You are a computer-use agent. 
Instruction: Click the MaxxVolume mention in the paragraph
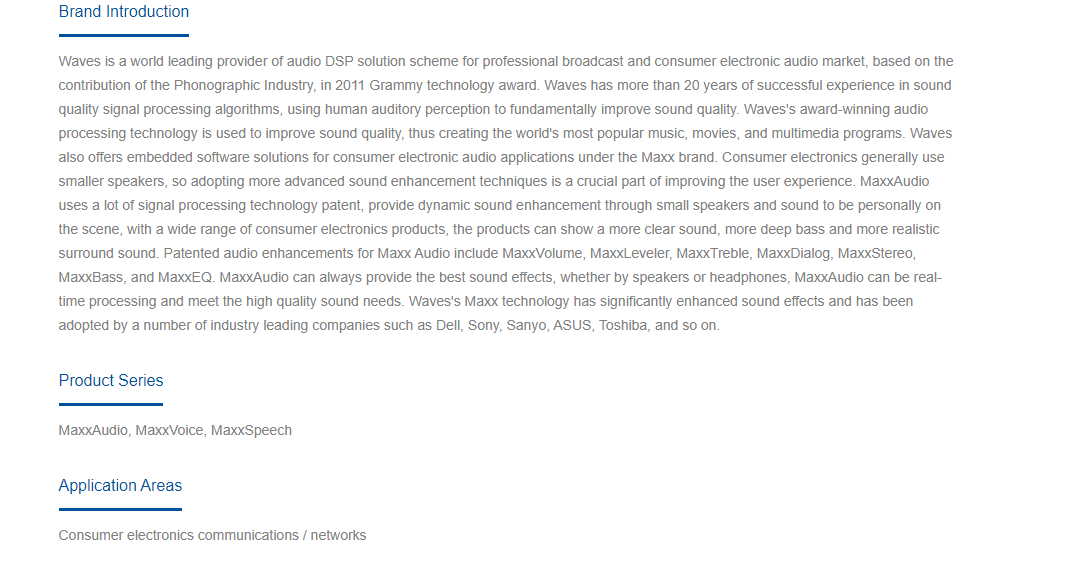coord(542,253)
